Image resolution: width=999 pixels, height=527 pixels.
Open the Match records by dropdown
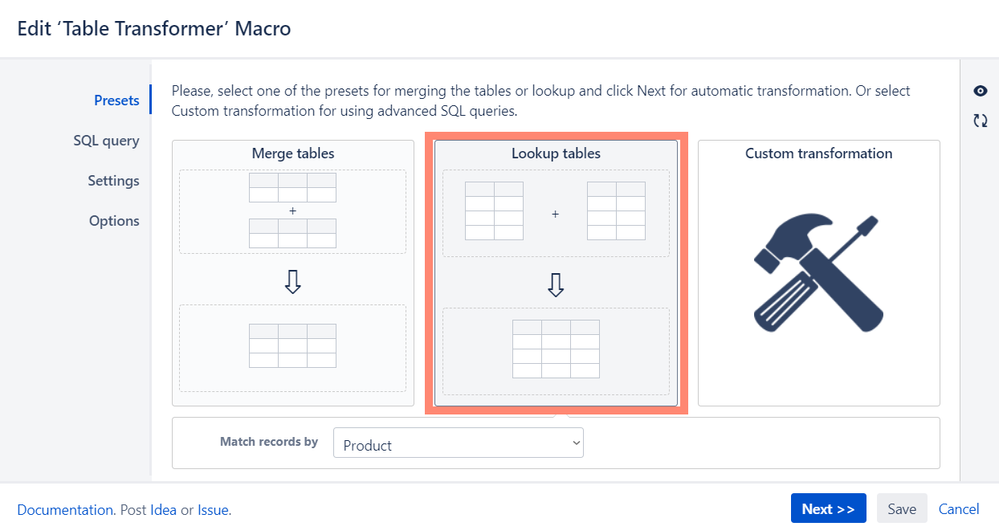point(458,443)
